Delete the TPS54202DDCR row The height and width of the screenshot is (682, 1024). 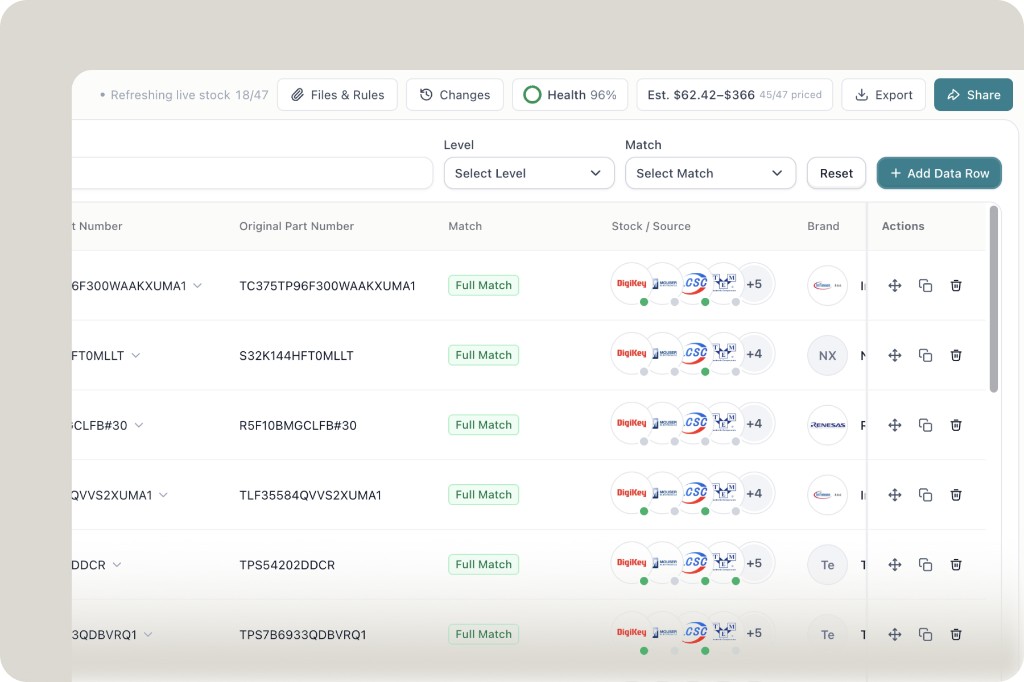956,565
